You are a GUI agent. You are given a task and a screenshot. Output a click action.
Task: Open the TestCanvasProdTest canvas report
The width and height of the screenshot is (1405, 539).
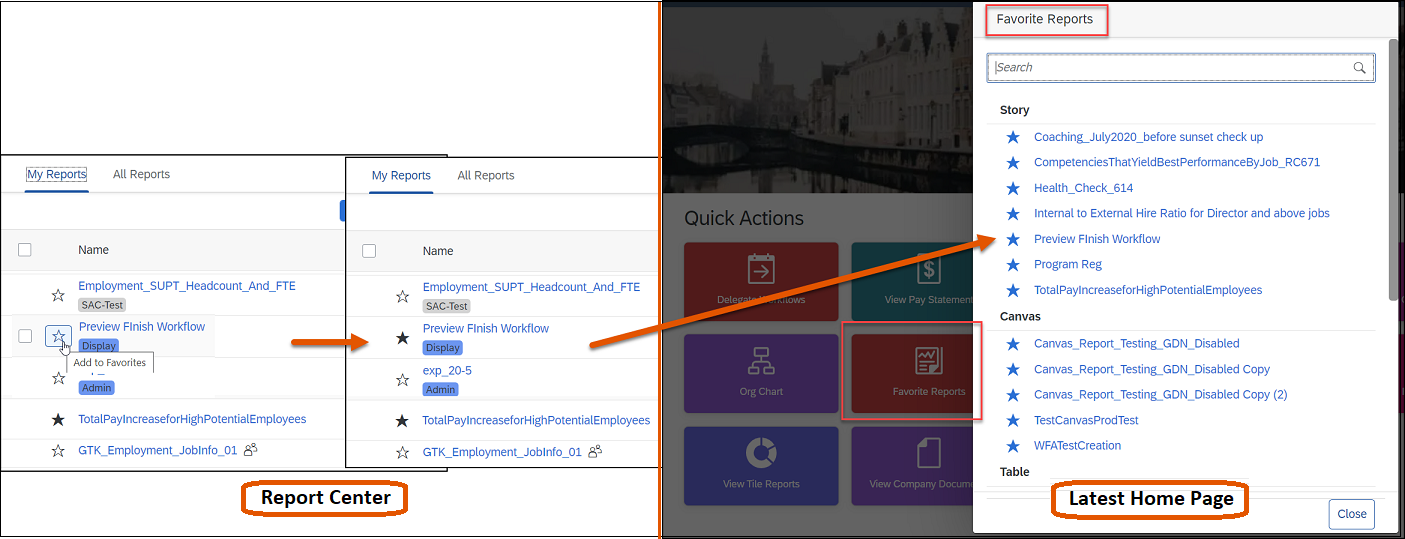click(x=1085, y=420)
